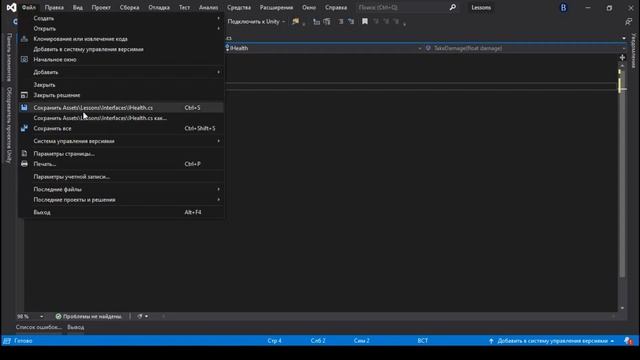The height and width of the screenshot is (360, 640).
Task: Open the Создать submenu
Action: tap(120, 18)
